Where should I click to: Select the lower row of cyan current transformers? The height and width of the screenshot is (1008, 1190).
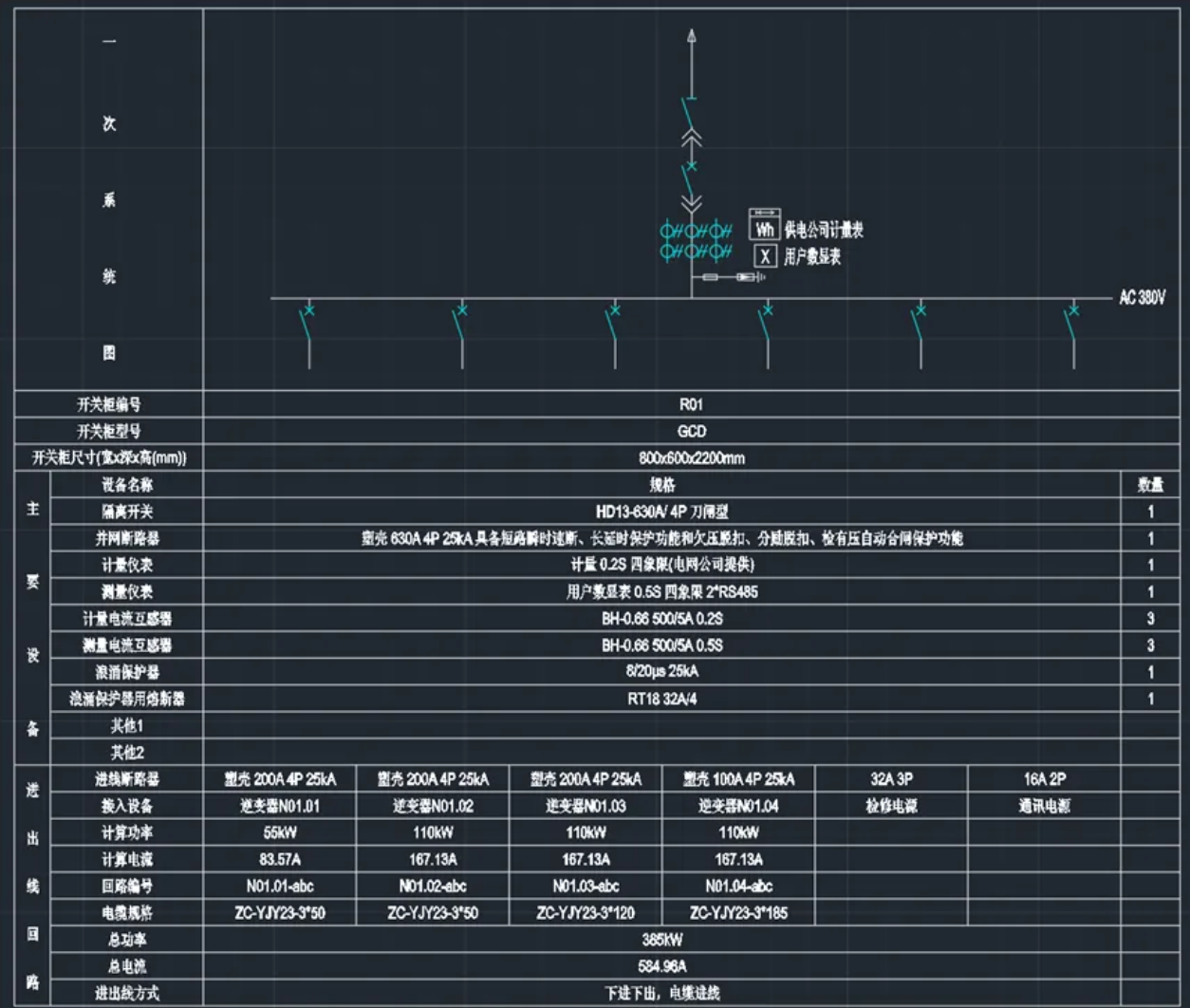(697, 252)
